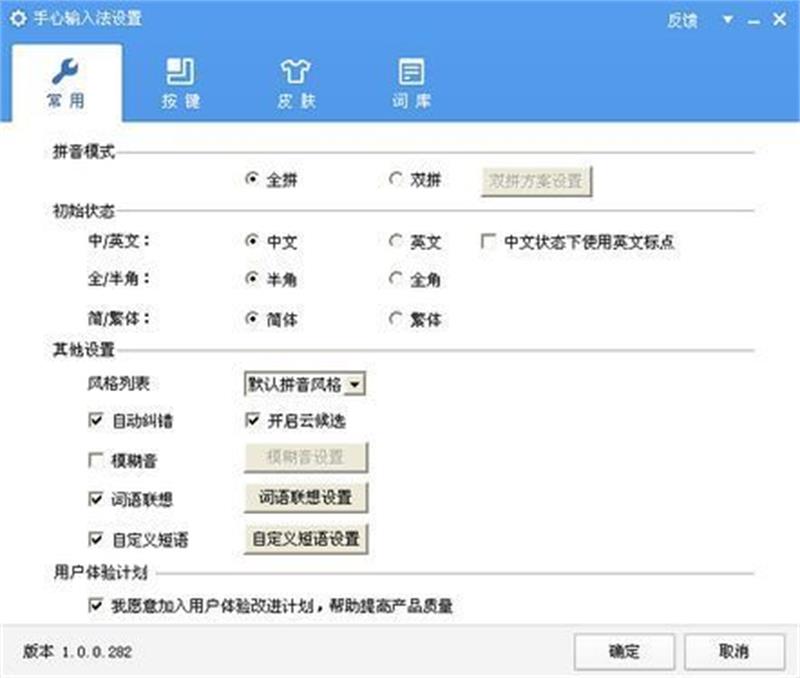This screenshot has width=800, height=678.
Task: Open the 常用 tab with wrench icon
Action: tap(66, 83)
